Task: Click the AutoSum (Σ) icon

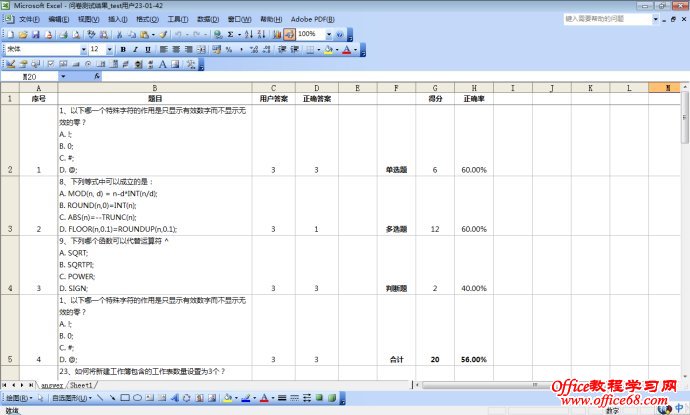Action: (230, 34)
